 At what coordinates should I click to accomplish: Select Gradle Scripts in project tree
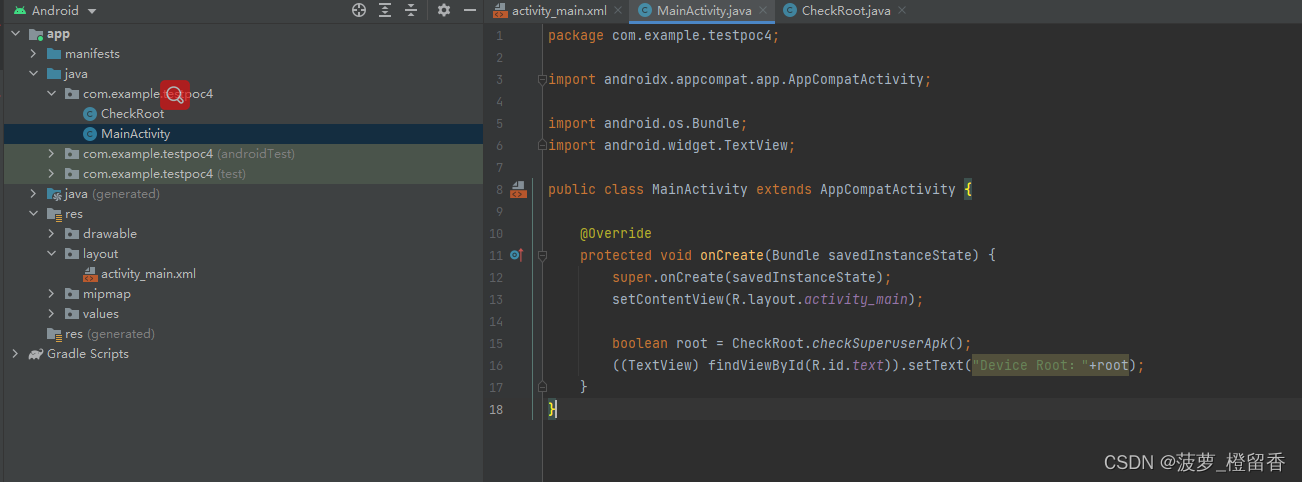[87, 354]
